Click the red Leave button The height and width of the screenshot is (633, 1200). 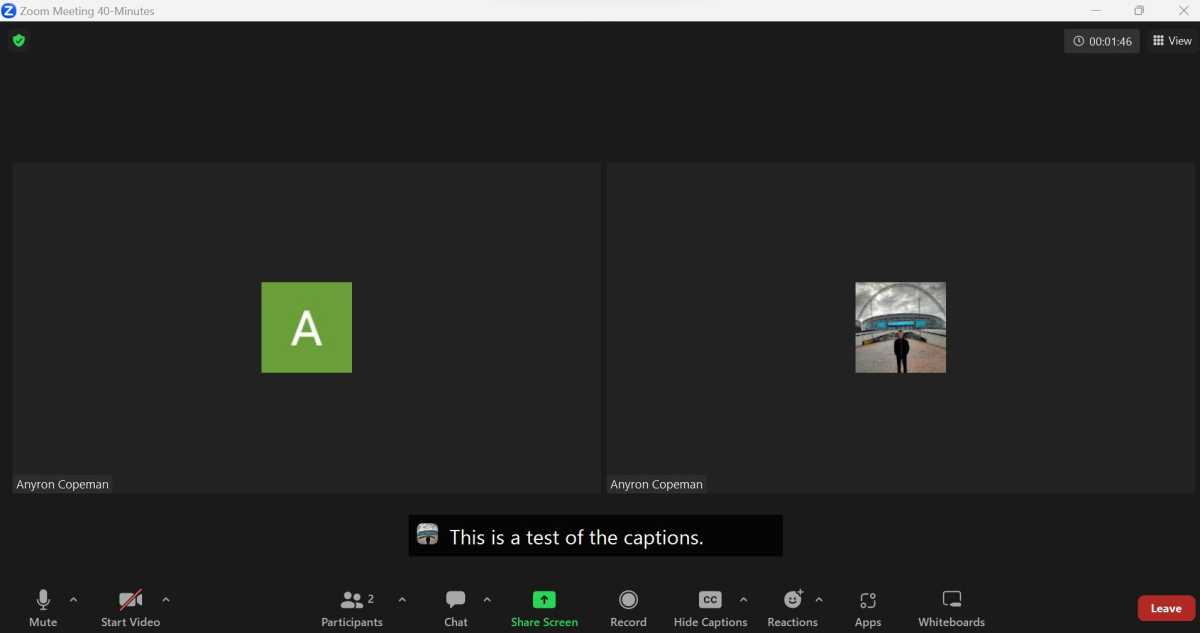[1165, 608]
